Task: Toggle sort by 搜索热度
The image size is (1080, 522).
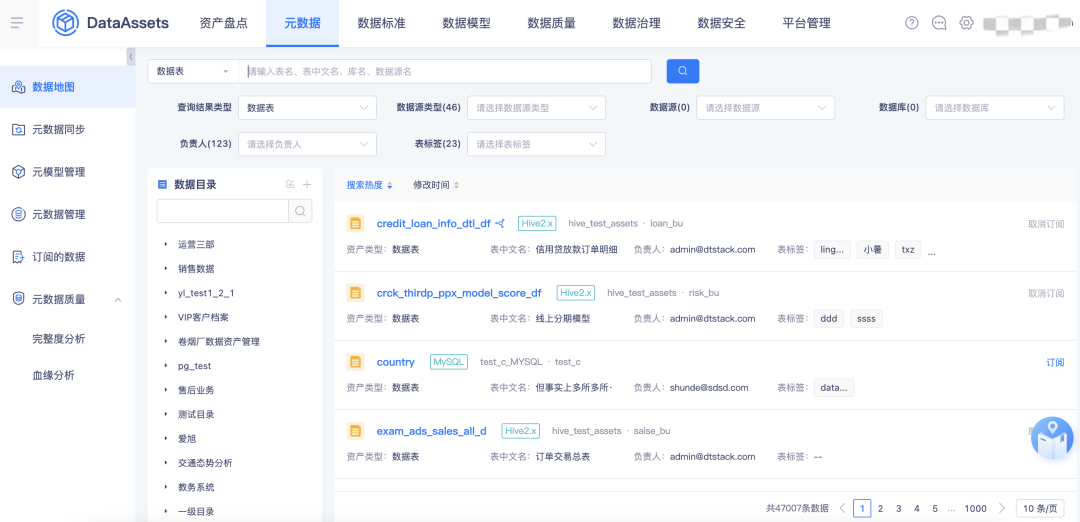Action: (x=369, y=185)
